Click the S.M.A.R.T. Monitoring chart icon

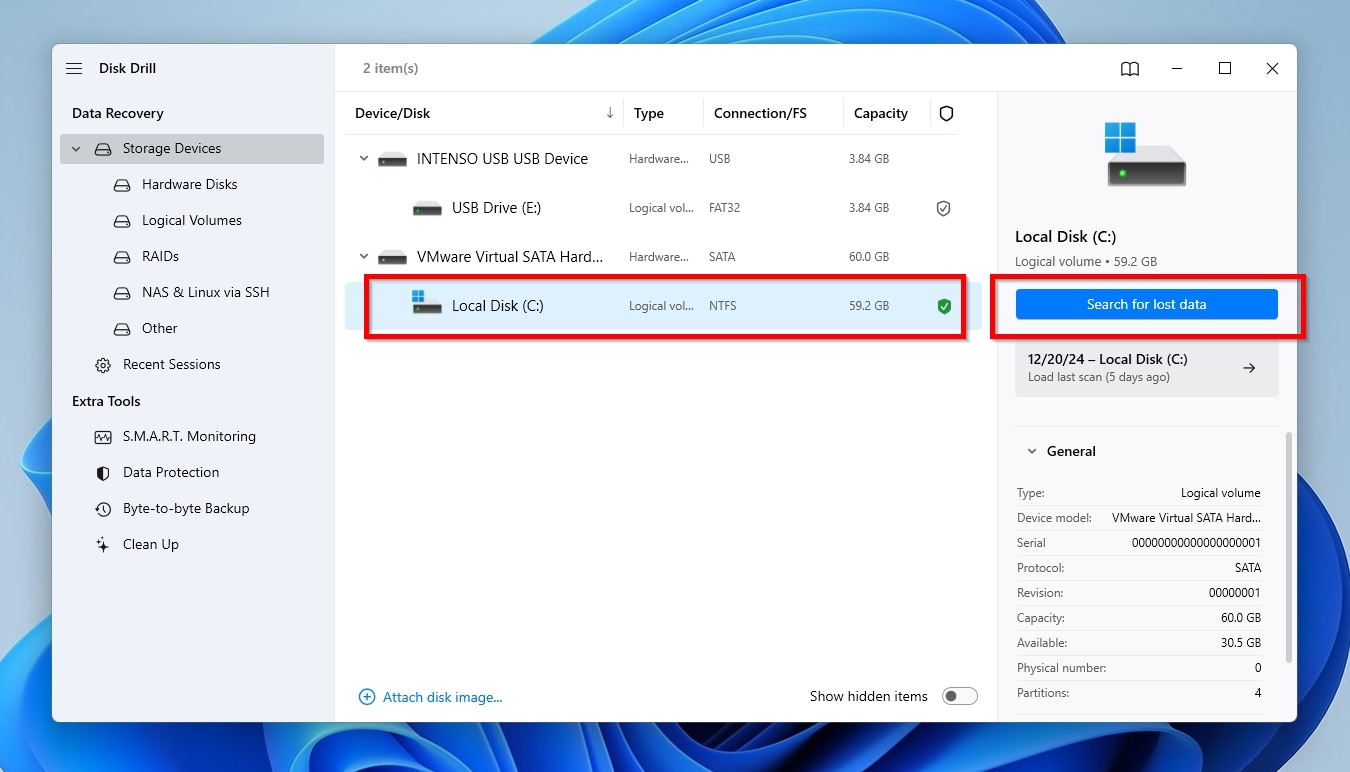(x=103, y=437)
